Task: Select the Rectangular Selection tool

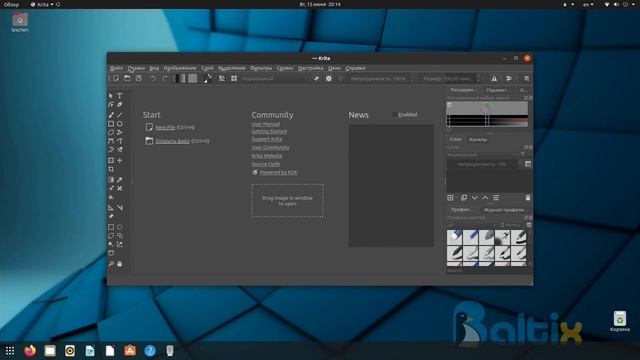Action: pyautogui.click(x=111, y=227)
